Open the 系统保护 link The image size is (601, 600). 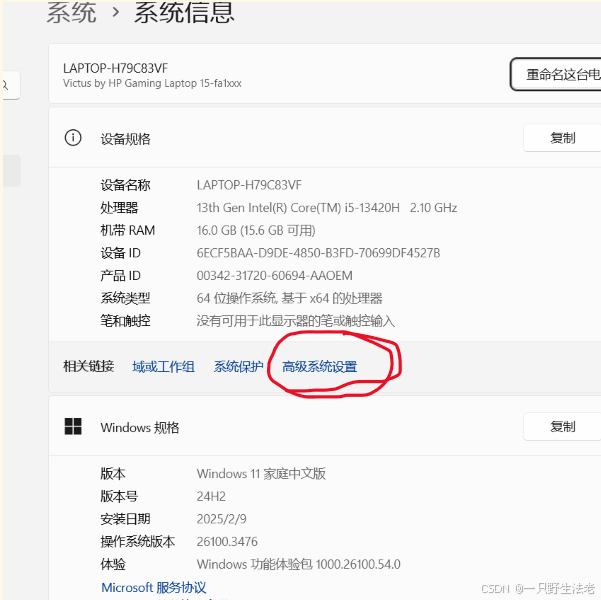pyautogui.click(x=238, y=367)
